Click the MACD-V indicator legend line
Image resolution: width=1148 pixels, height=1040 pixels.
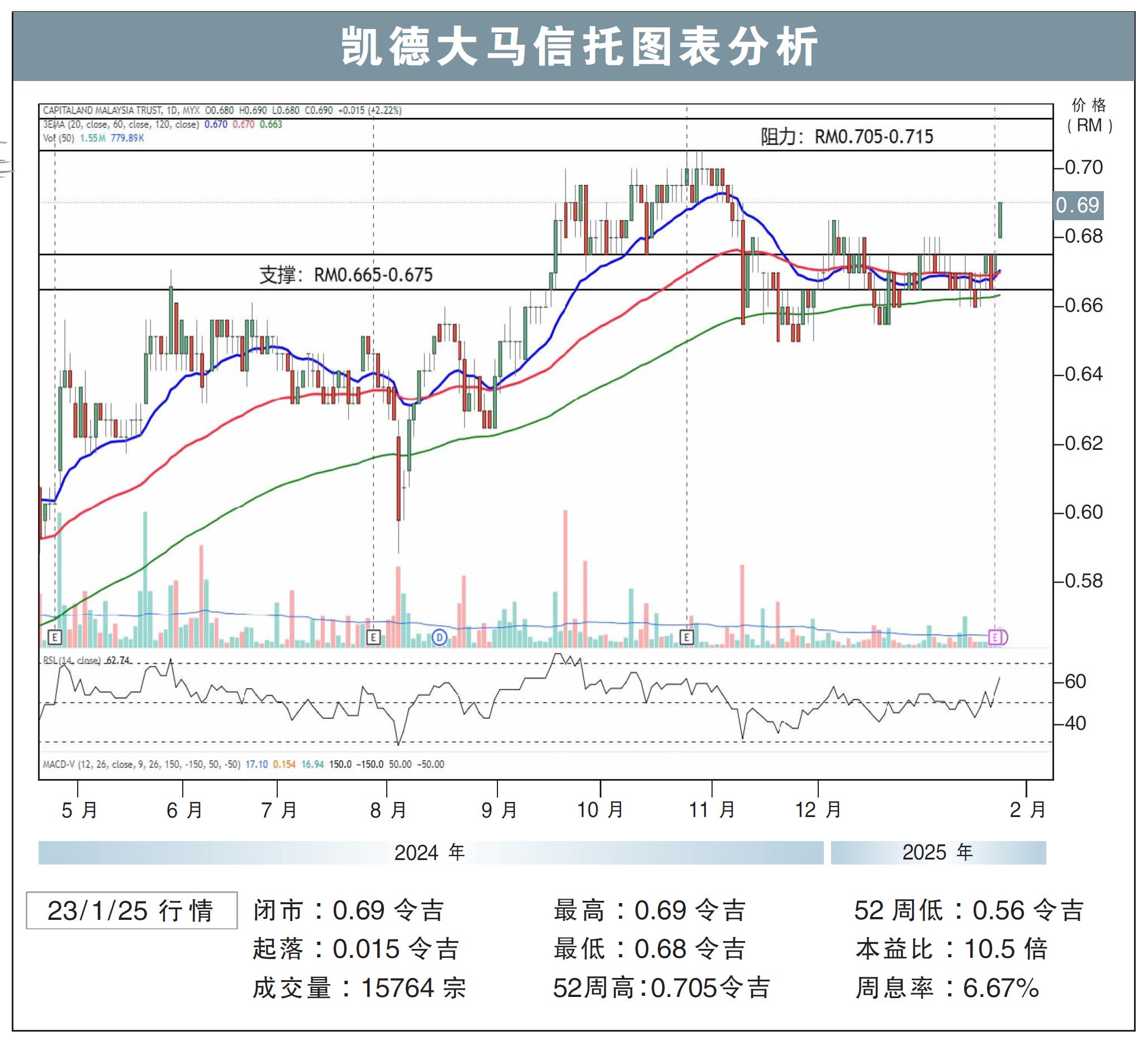[243, 764]
